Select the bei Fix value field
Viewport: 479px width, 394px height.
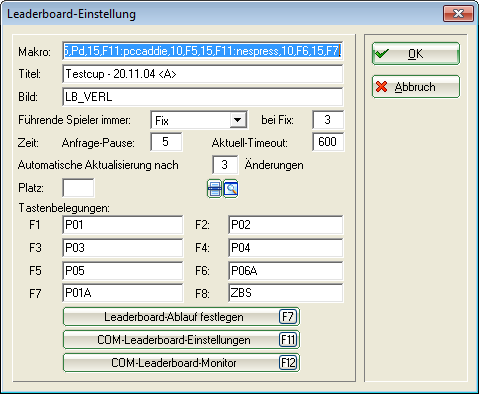point(328,120)
